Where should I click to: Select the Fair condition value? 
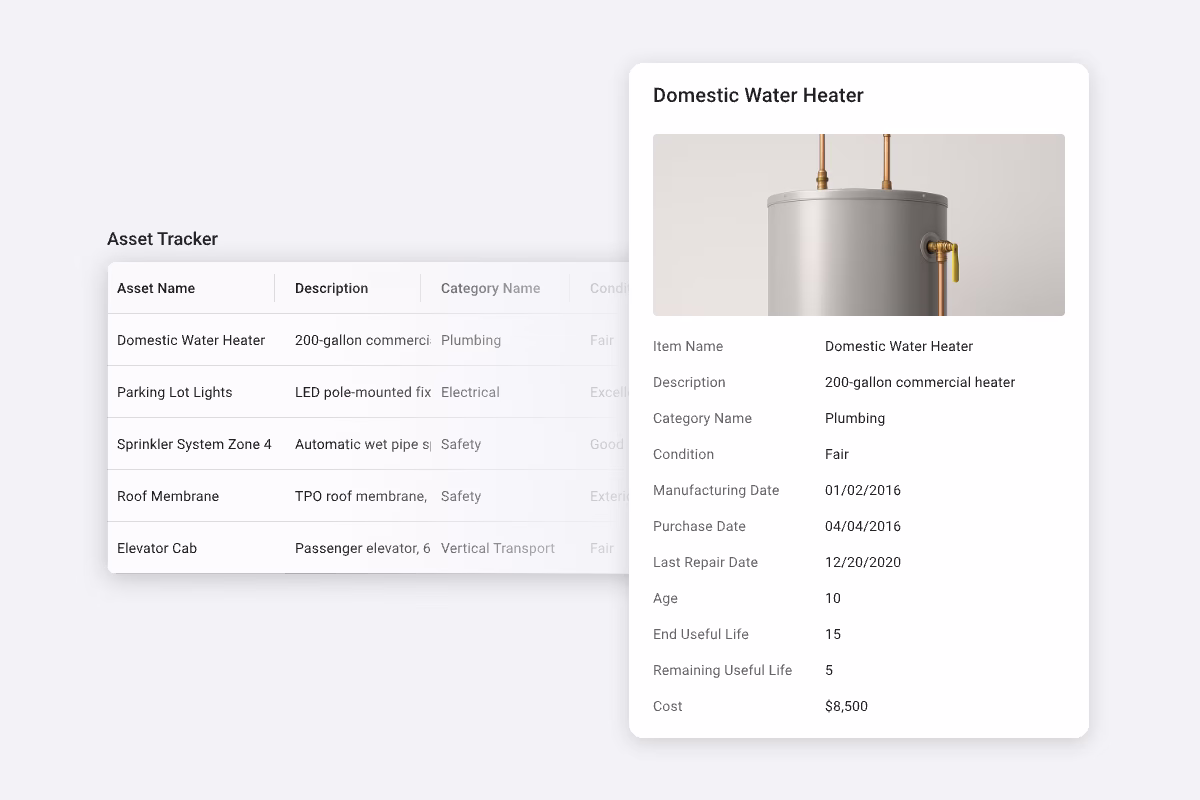coord(836,454)
